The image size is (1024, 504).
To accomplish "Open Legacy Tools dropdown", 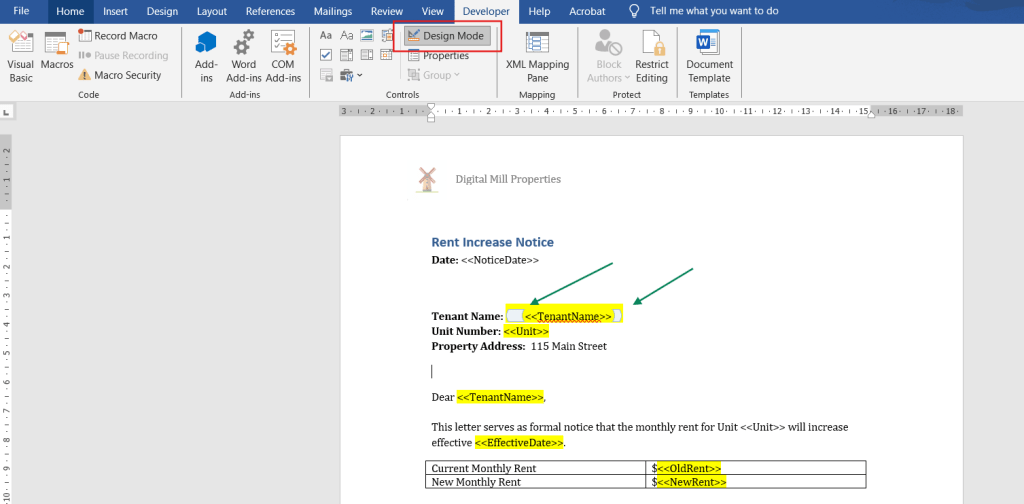I will coord(351,75).
